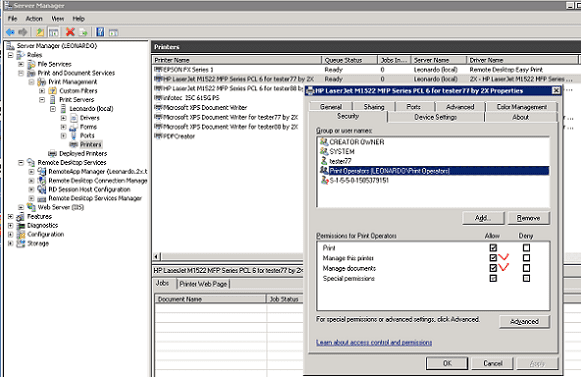The width and height of the screenshot is (581, 377).
Task: Click the File Services role icon
Action: click(31, 64)
